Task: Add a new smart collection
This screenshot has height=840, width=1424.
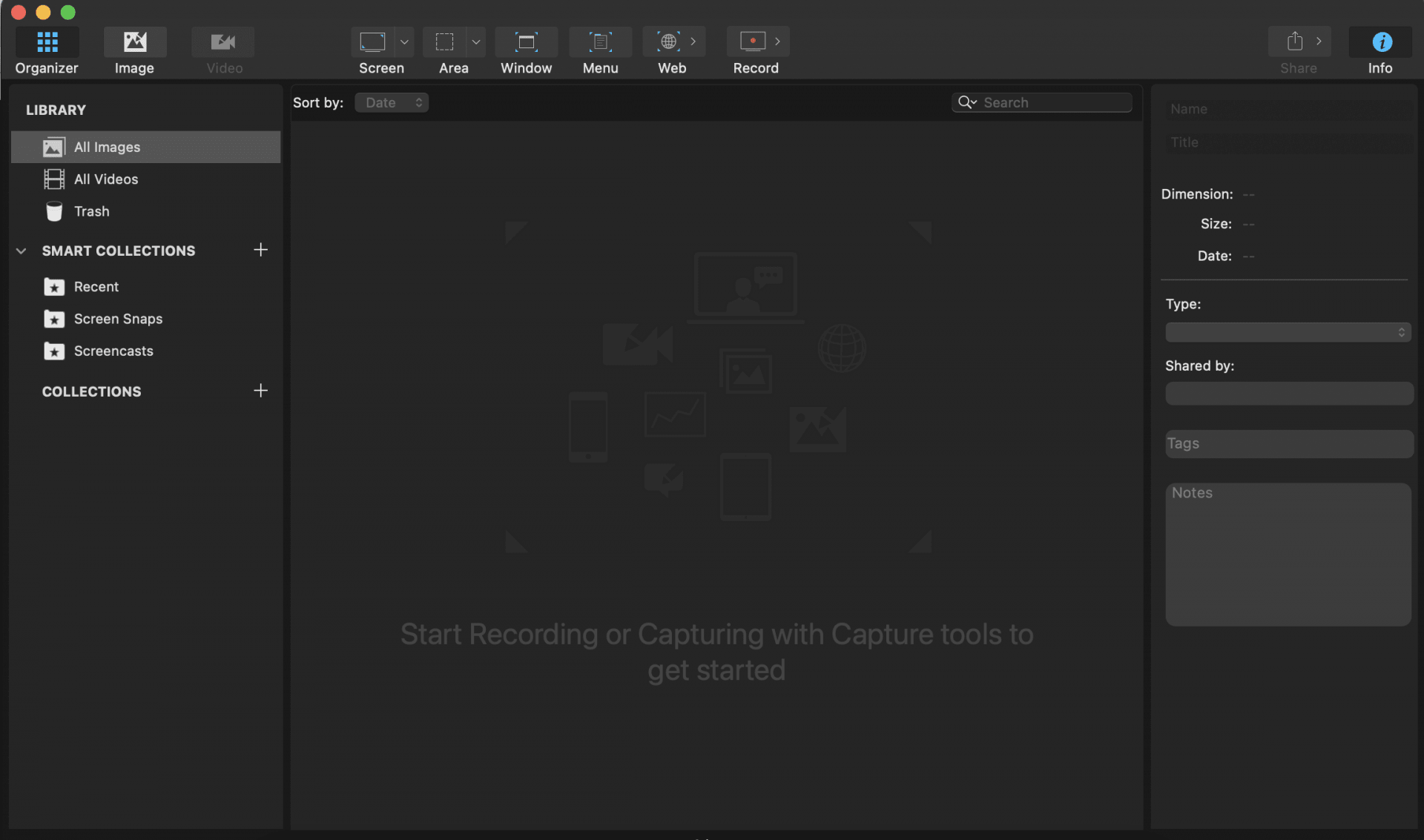Action: coord(260,250)
